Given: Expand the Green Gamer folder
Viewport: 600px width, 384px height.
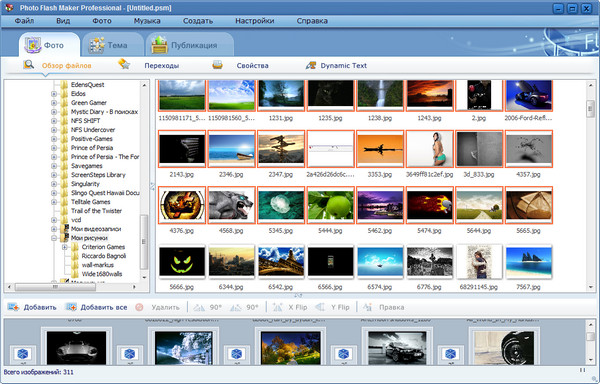Looking at the screenshot, I should coord(54,103).
